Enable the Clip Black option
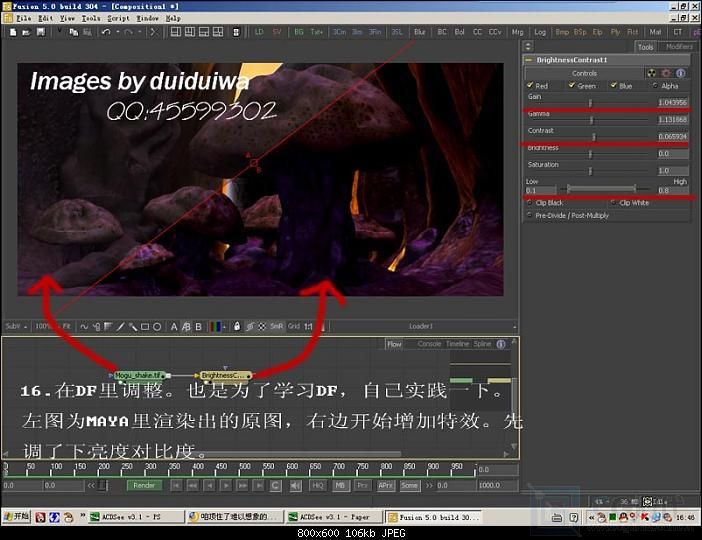The width and height of the screenshot is (702, 540). [530, 203]
